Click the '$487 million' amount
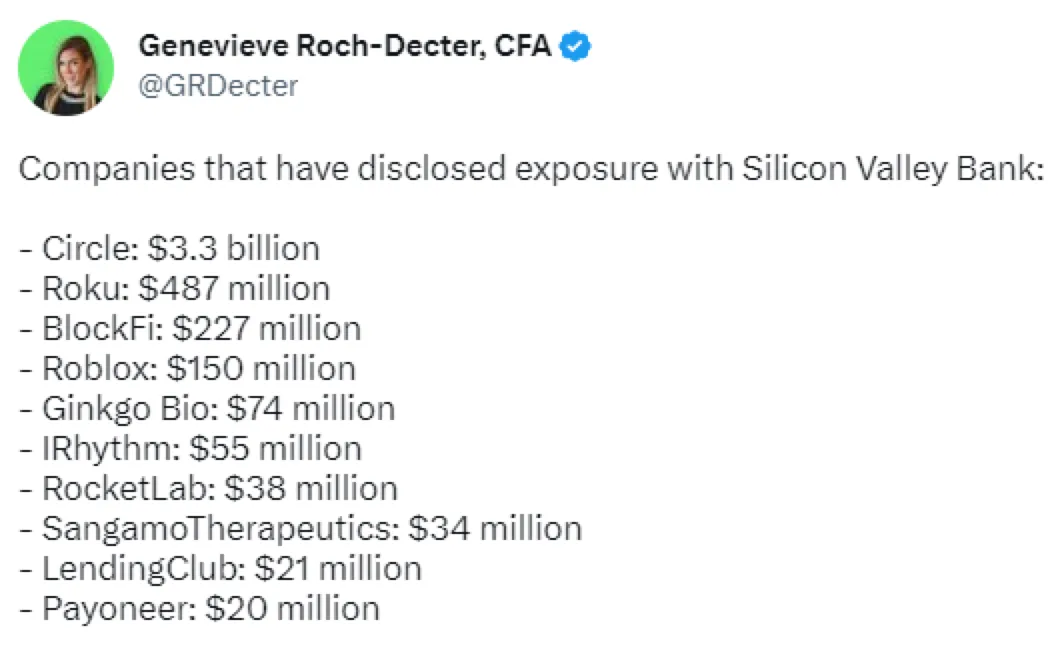This screenshot has width=1064, height=646. (x=235, y=288)
